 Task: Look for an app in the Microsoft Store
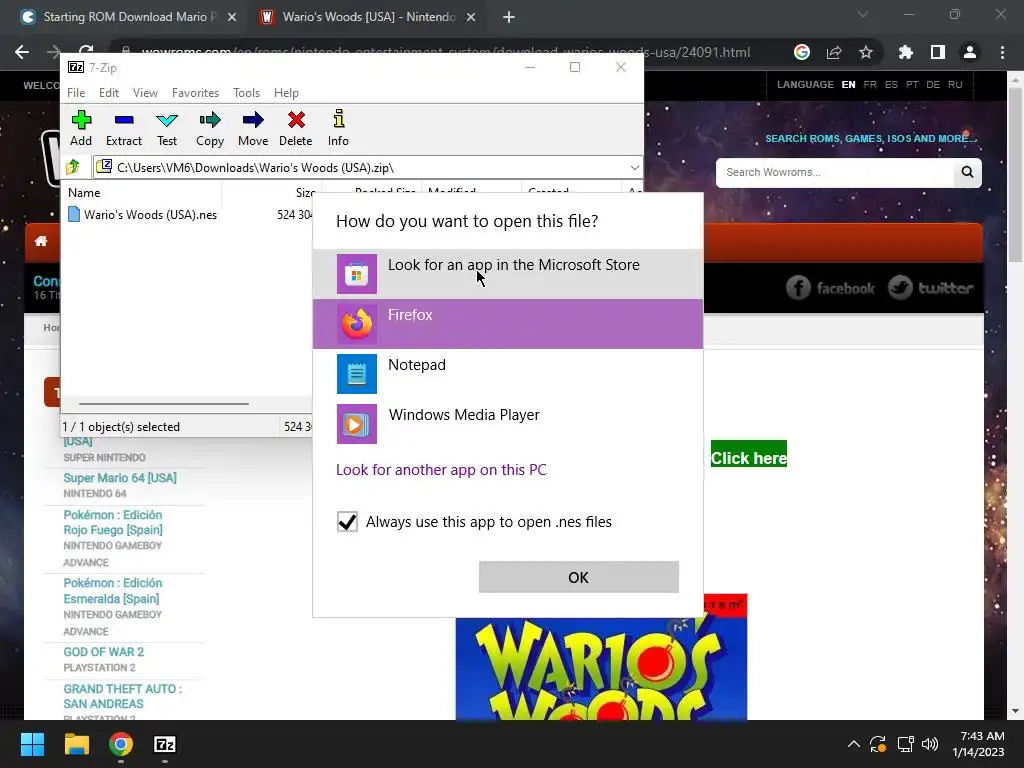click(508, 274)
